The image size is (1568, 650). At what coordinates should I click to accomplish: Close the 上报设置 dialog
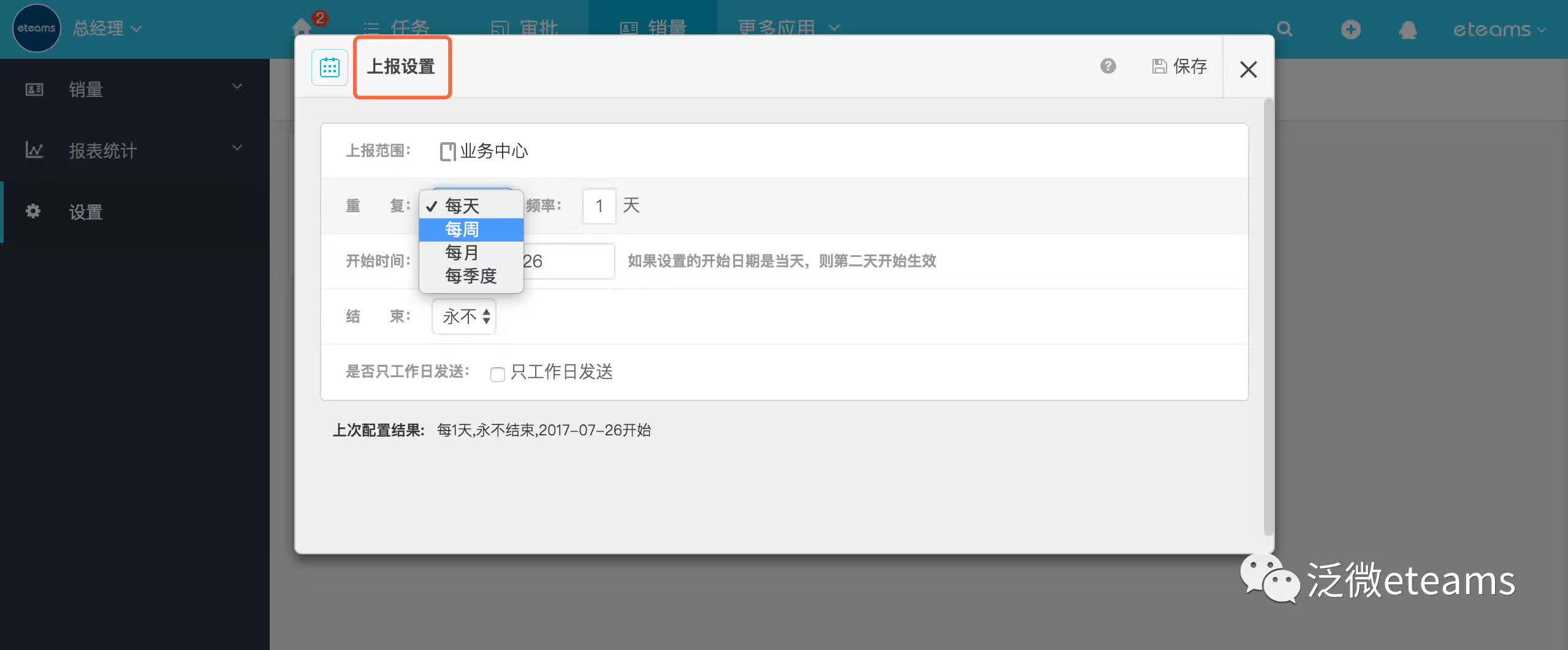point(1248,69)
